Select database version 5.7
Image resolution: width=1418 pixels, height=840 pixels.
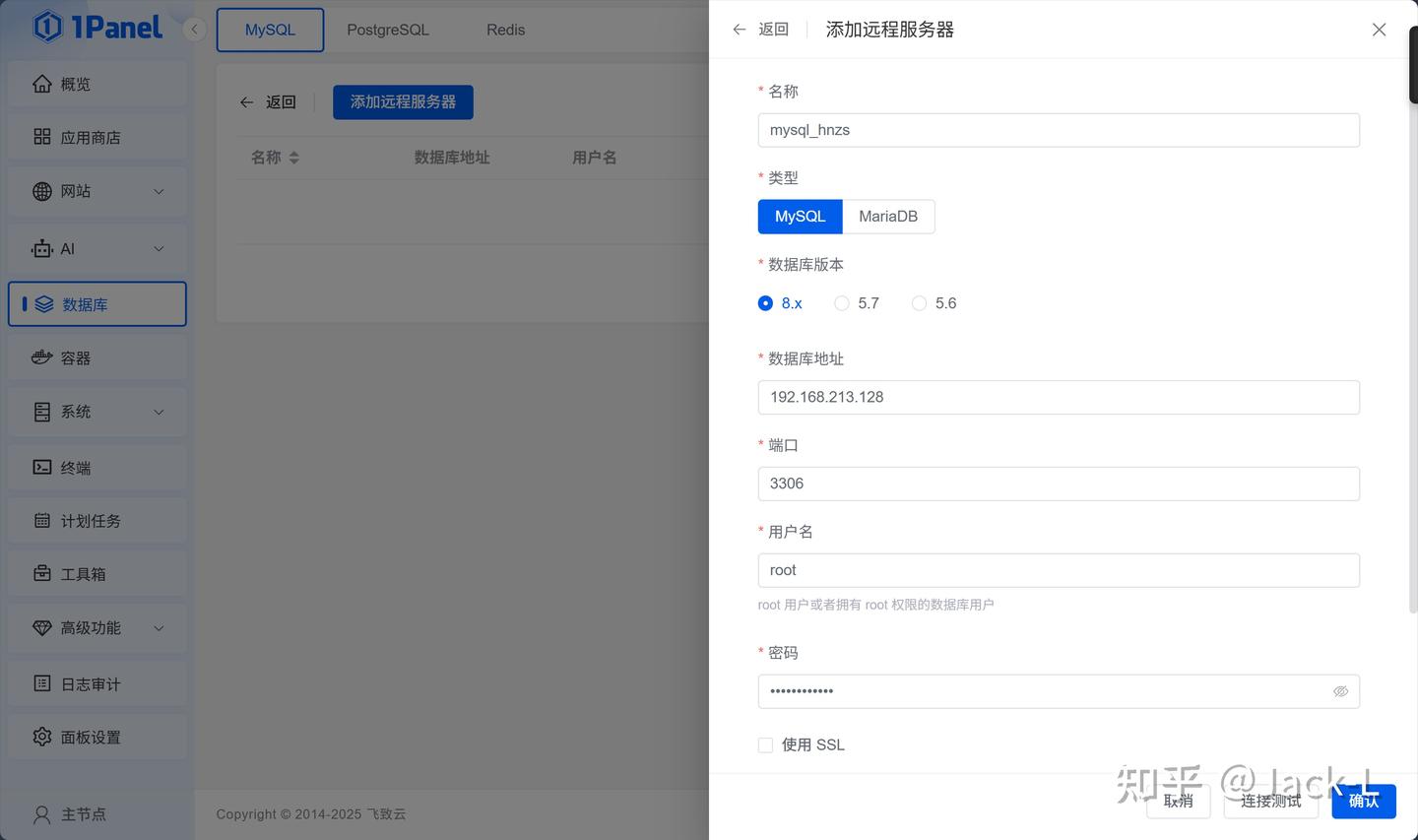pos(842,303)
